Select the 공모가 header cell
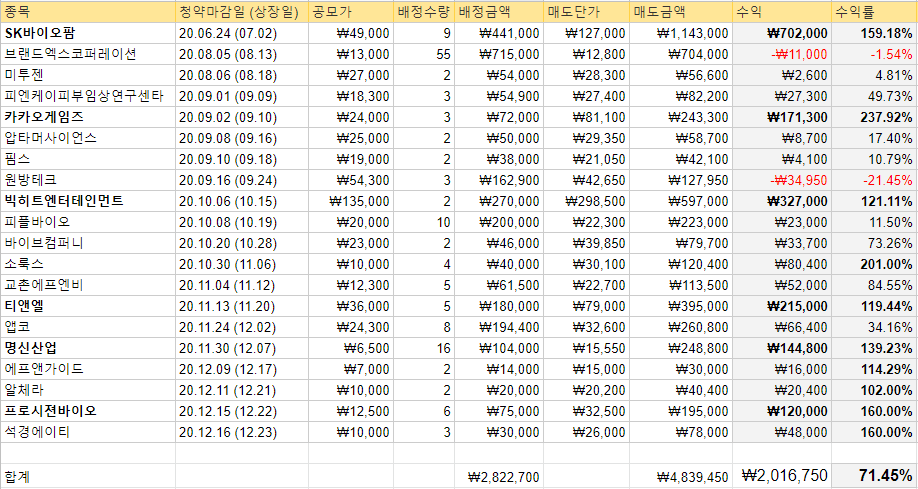Viewport: 918px width, 489px height. pos(351,12)
